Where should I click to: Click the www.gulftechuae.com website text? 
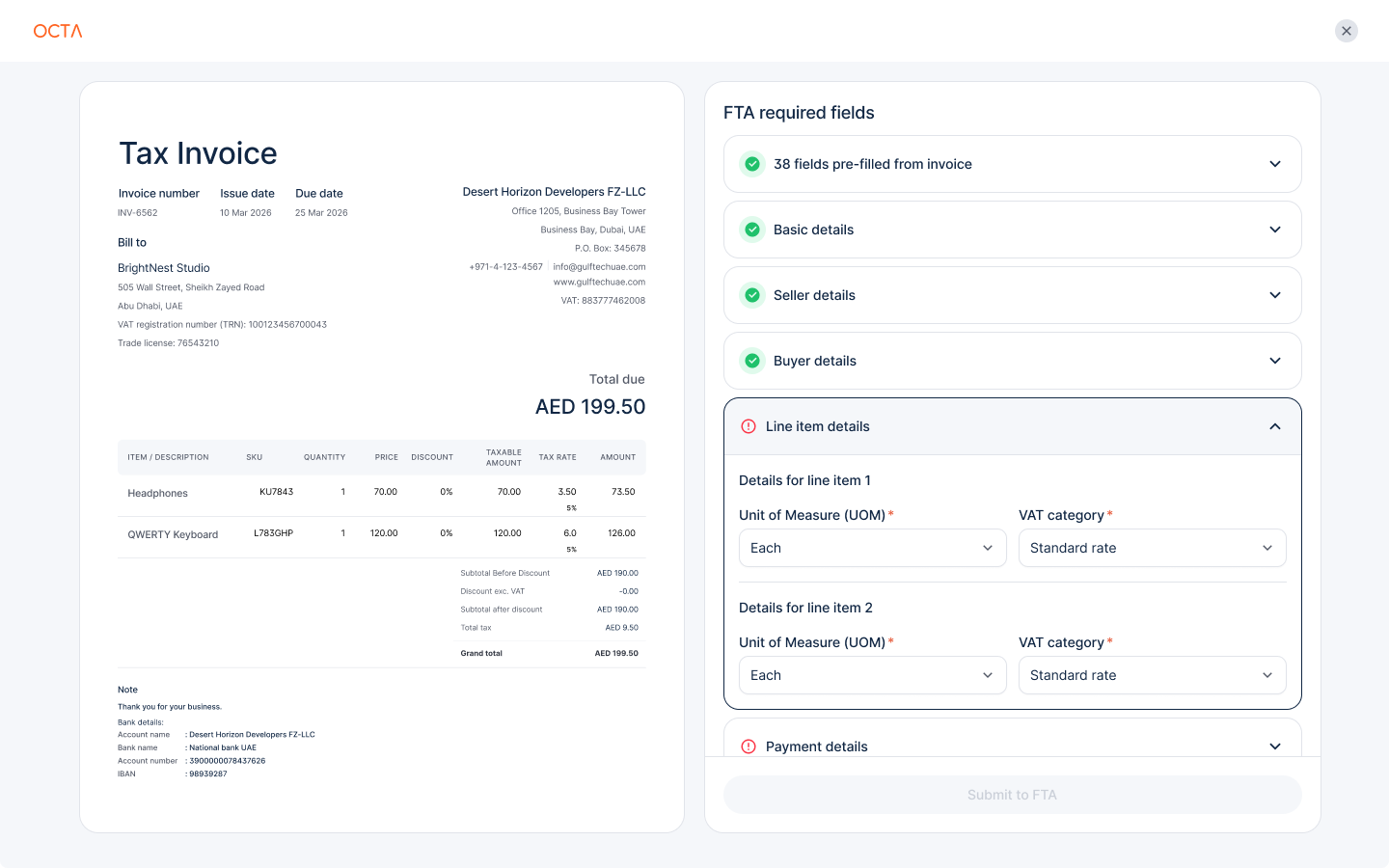pyautogui.click(x=599, y=283)
